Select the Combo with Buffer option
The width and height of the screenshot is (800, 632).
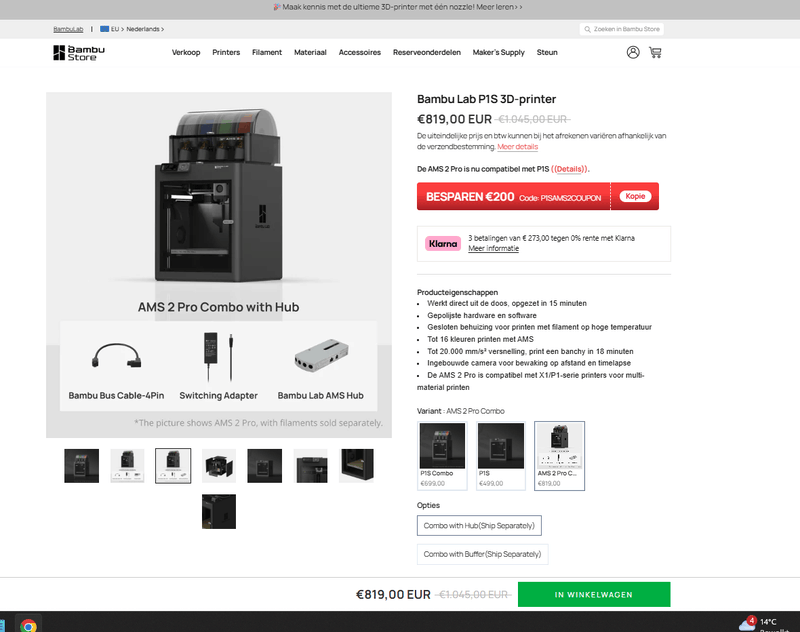(482, 554)
